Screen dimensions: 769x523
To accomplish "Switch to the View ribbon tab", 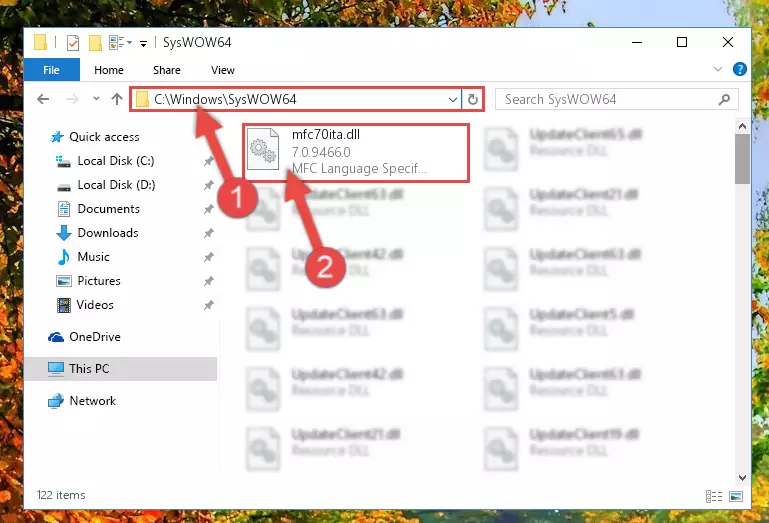I will point(223,70).
